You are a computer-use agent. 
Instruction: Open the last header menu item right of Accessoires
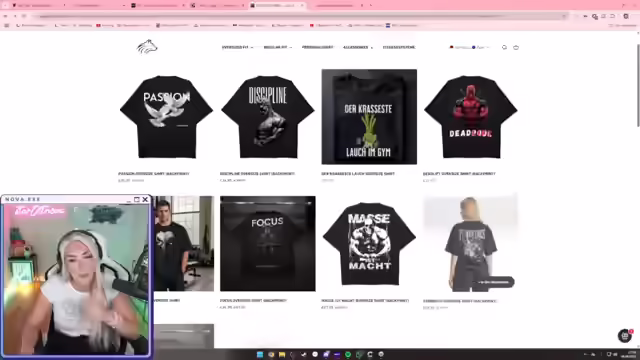[x=399, y=47]
